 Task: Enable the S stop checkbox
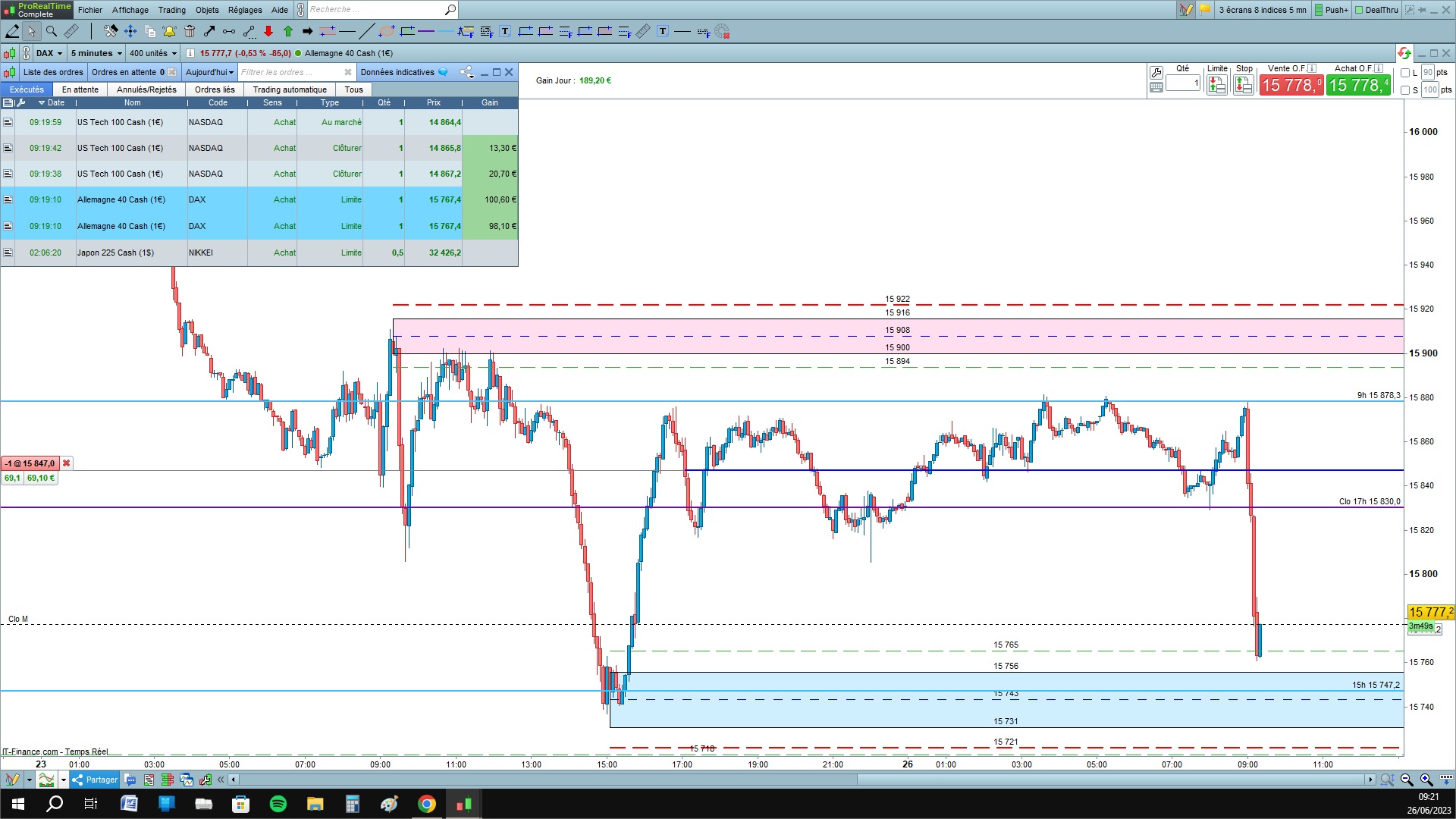coord(1405,90)
